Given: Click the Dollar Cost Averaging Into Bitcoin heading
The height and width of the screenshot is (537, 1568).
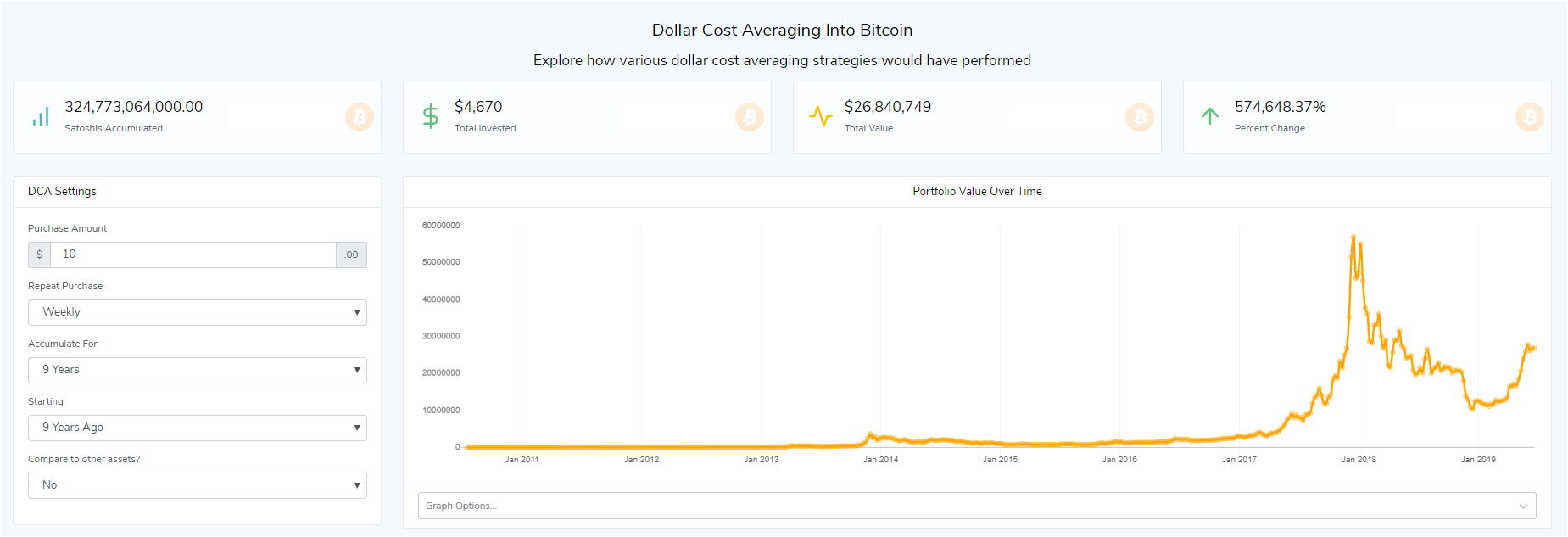Looking at the screenshot, I should pos(782,30).
